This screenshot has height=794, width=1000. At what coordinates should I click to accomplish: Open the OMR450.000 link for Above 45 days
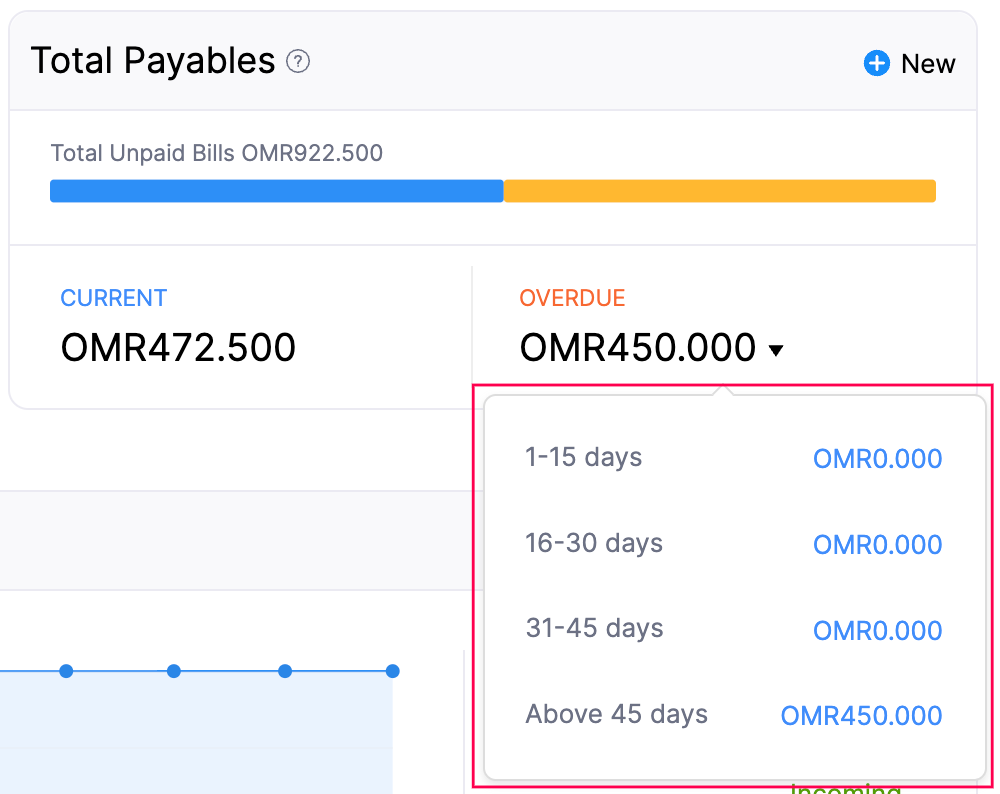(861, 715)
